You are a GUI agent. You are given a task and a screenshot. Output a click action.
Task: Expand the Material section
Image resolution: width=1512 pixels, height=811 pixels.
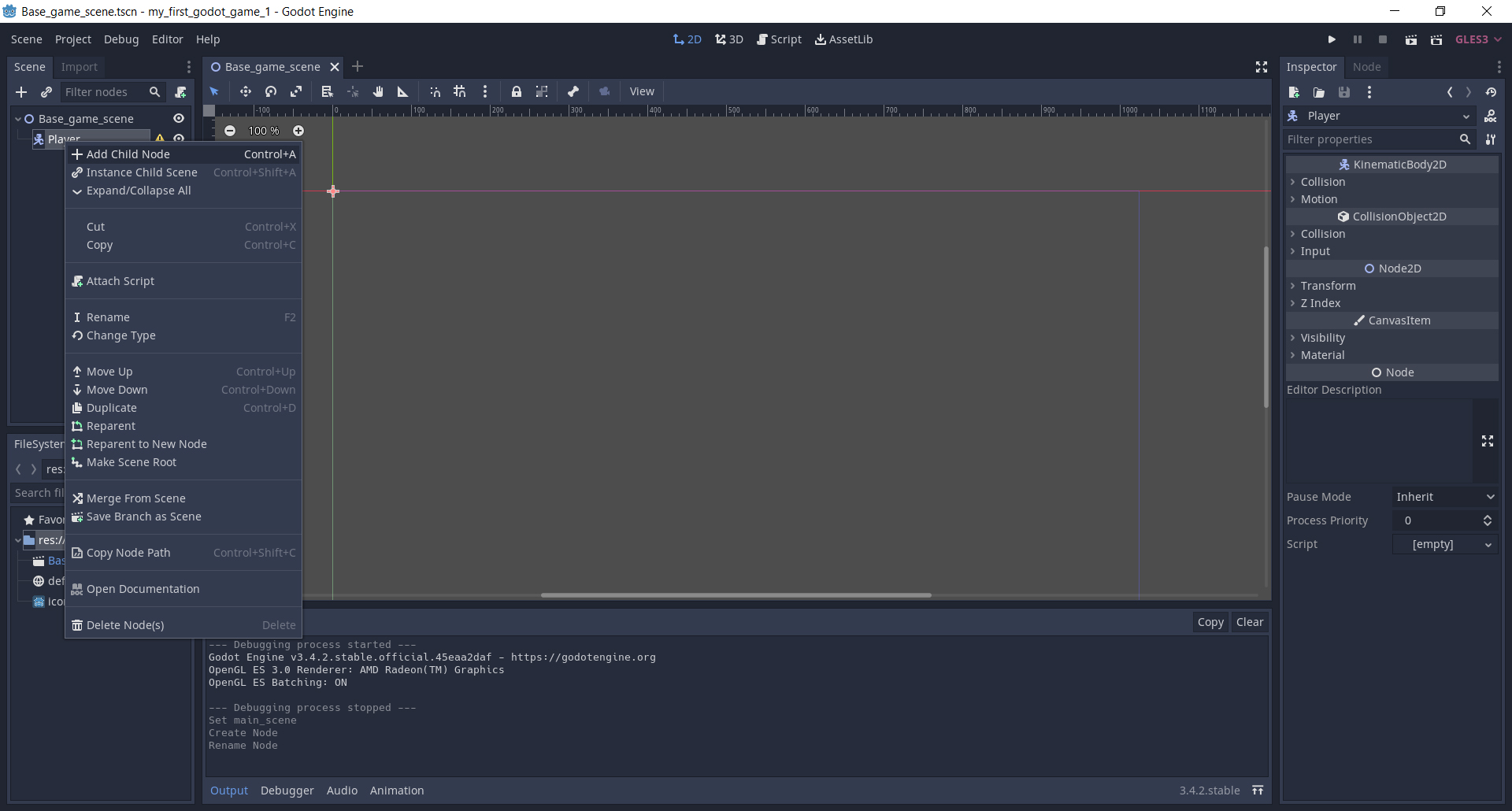coord(1392,355)
